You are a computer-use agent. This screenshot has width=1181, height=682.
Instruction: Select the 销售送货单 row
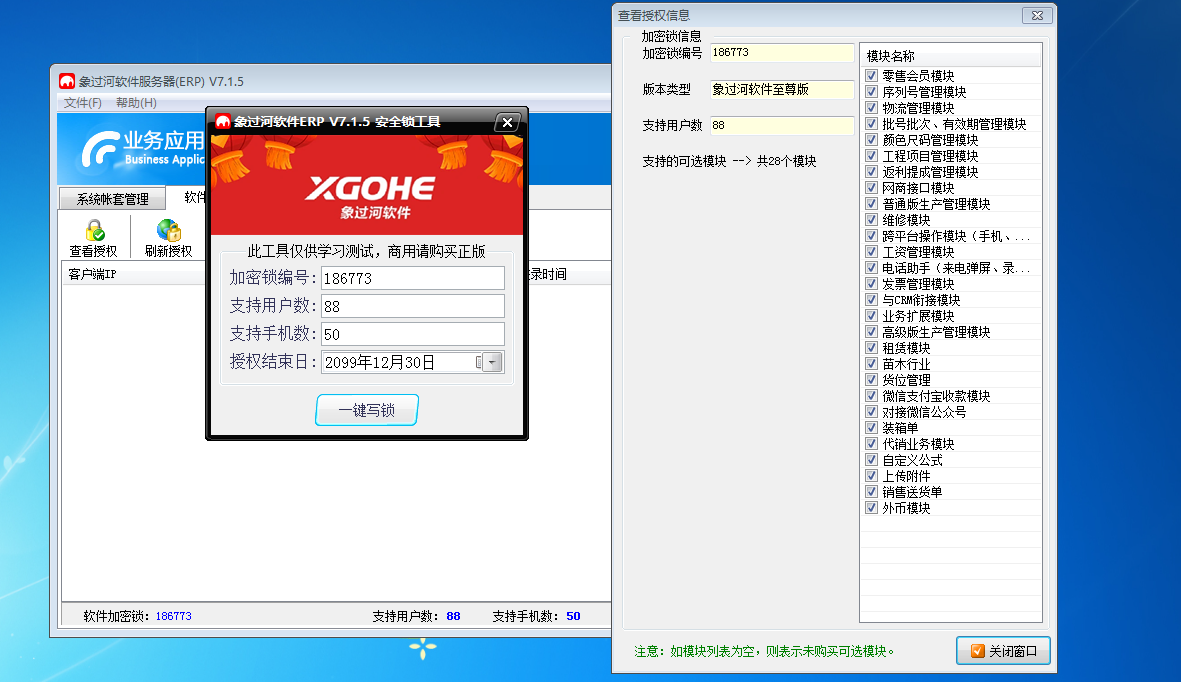click(951, 492)
